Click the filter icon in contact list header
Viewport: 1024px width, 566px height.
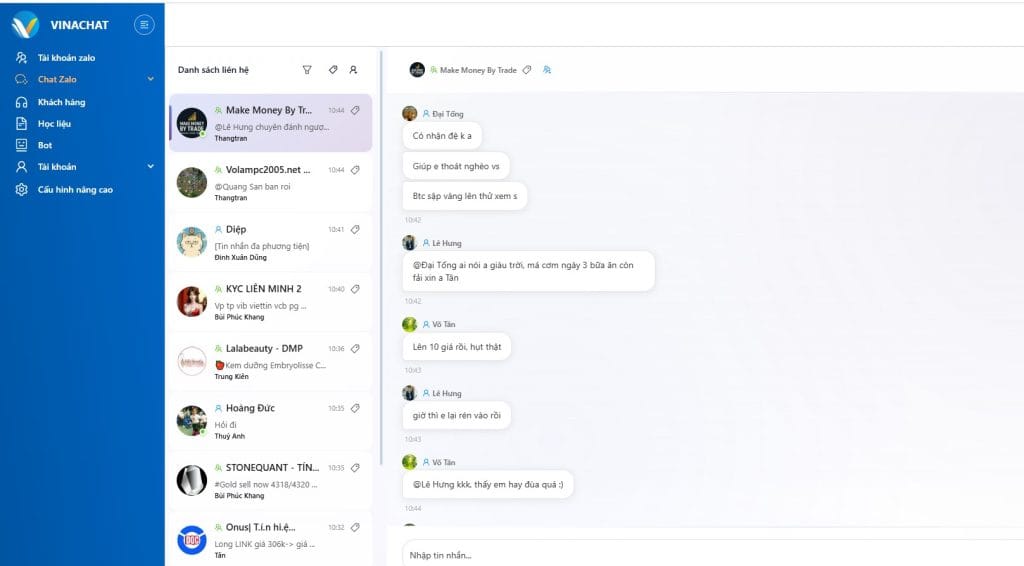click(307, 70)
